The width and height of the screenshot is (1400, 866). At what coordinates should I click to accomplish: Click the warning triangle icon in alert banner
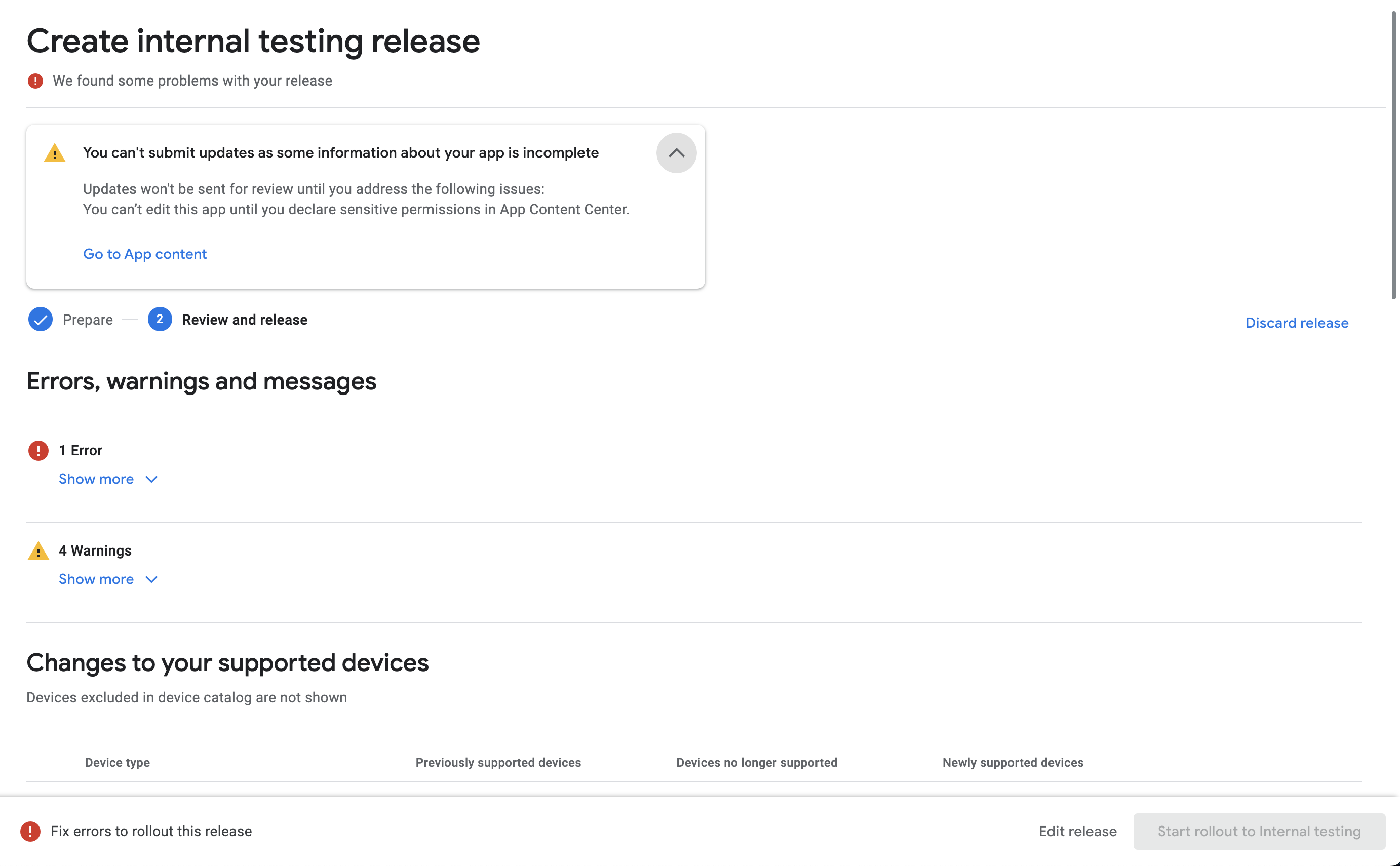[56, 152]
